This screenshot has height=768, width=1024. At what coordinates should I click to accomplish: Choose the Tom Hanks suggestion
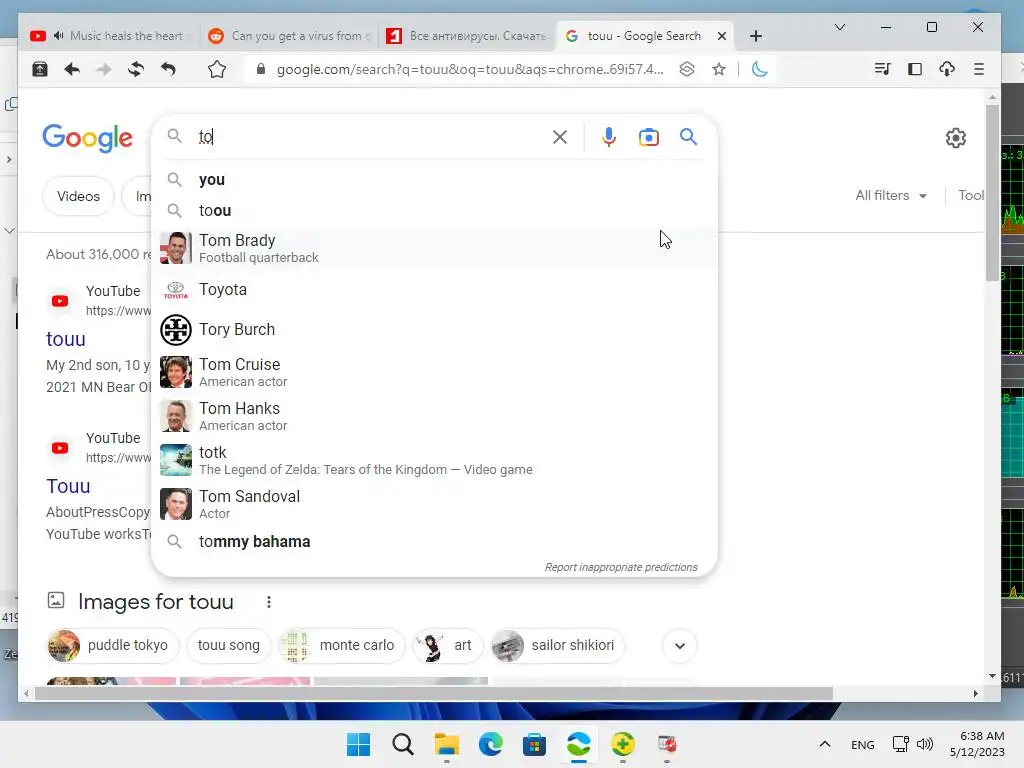coord(434,416)
